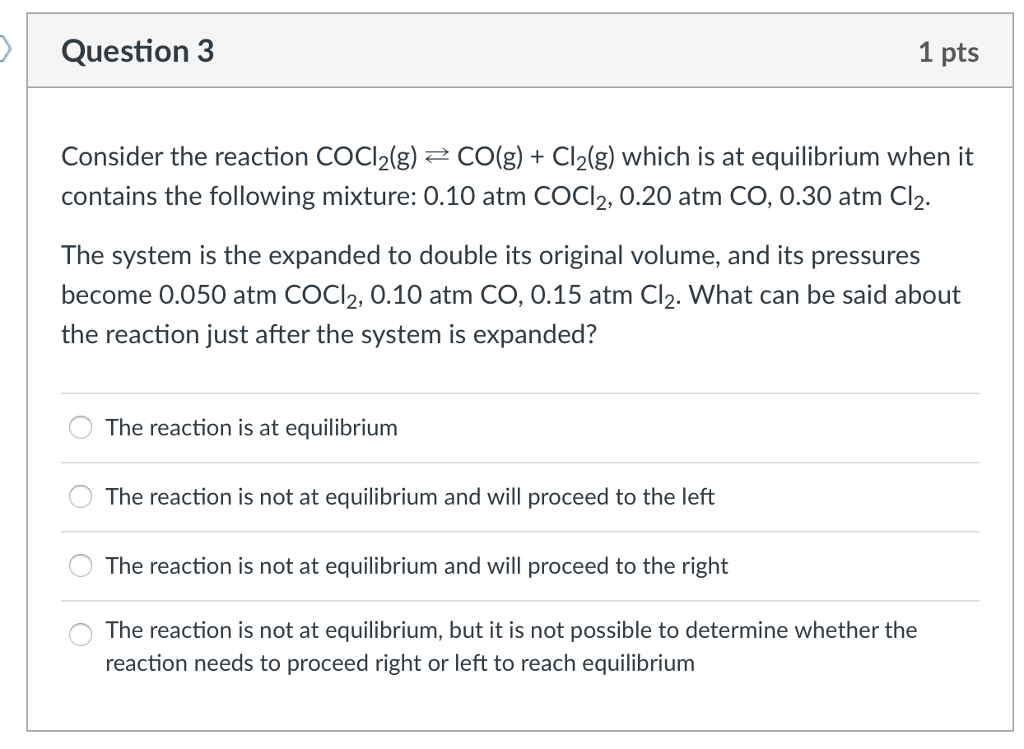
Task: Click answer label ending "proceed to the left"
Action: tap(410, 497)
